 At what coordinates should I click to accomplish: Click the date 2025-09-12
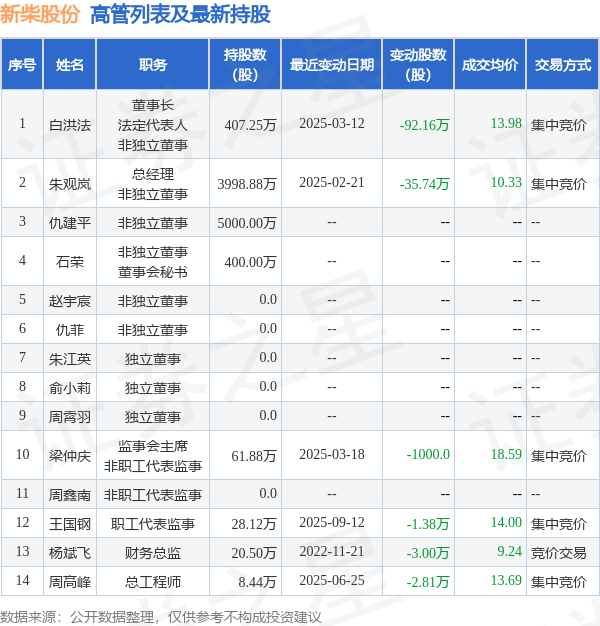click(332, 522)
